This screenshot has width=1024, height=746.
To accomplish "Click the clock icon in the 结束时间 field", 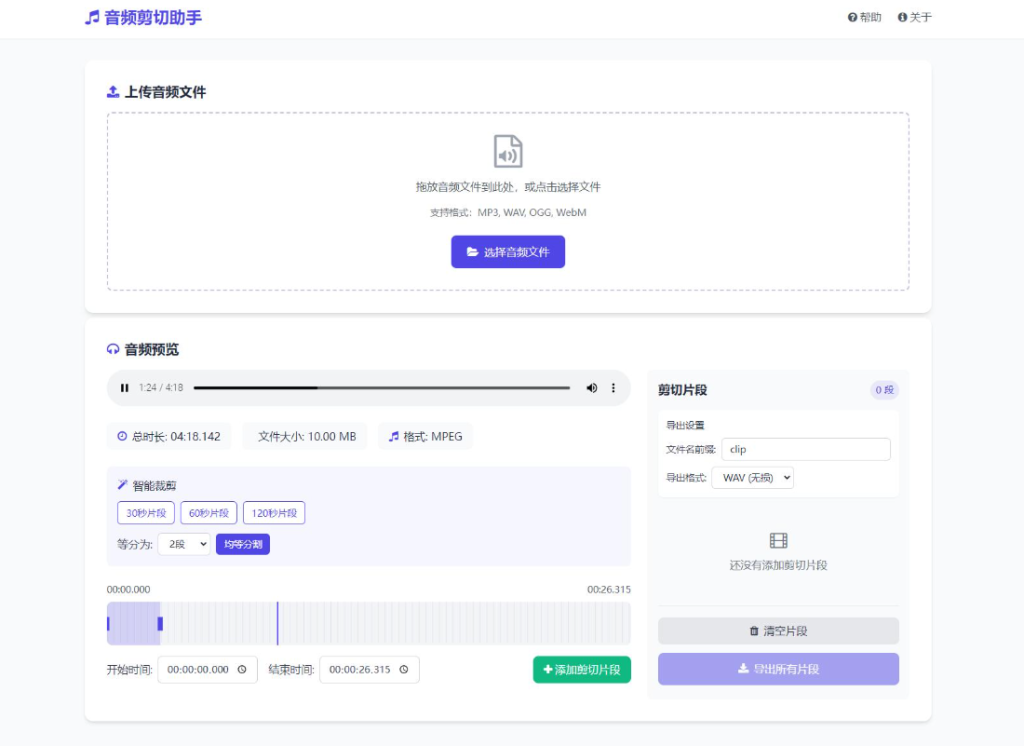I will [x=405, y=669].
